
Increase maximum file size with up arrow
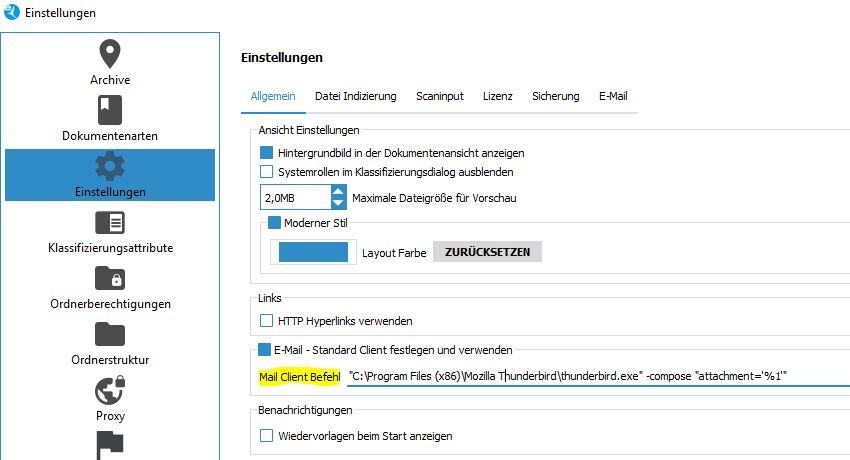338,190
